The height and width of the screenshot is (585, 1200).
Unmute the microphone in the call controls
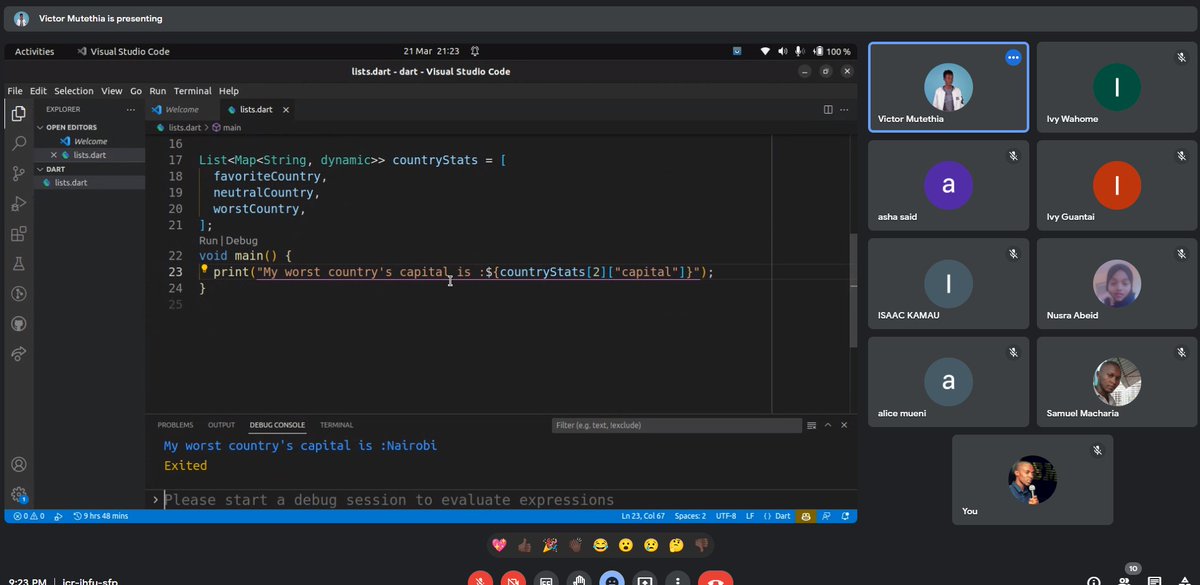pos(479,578)
